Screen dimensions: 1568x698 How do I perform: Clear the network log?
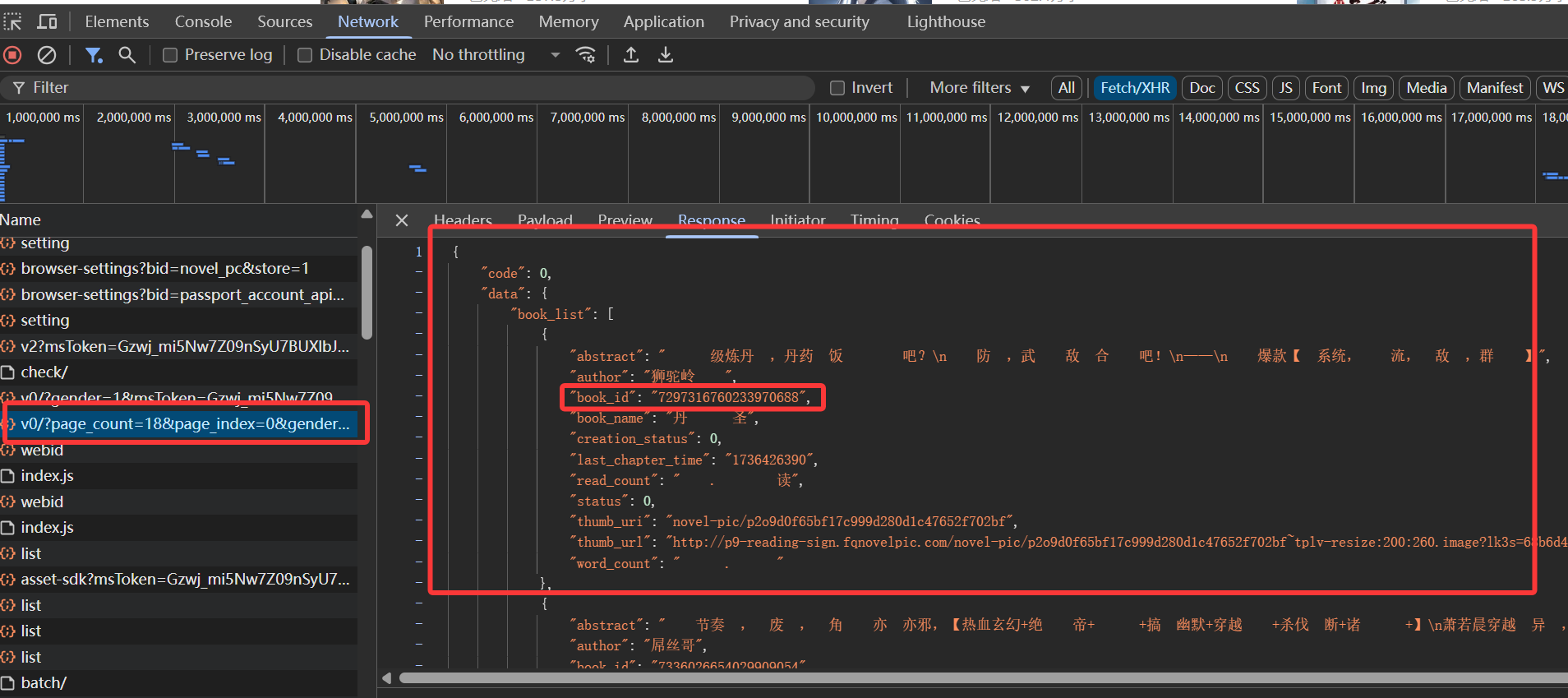[x=47, y=55]
